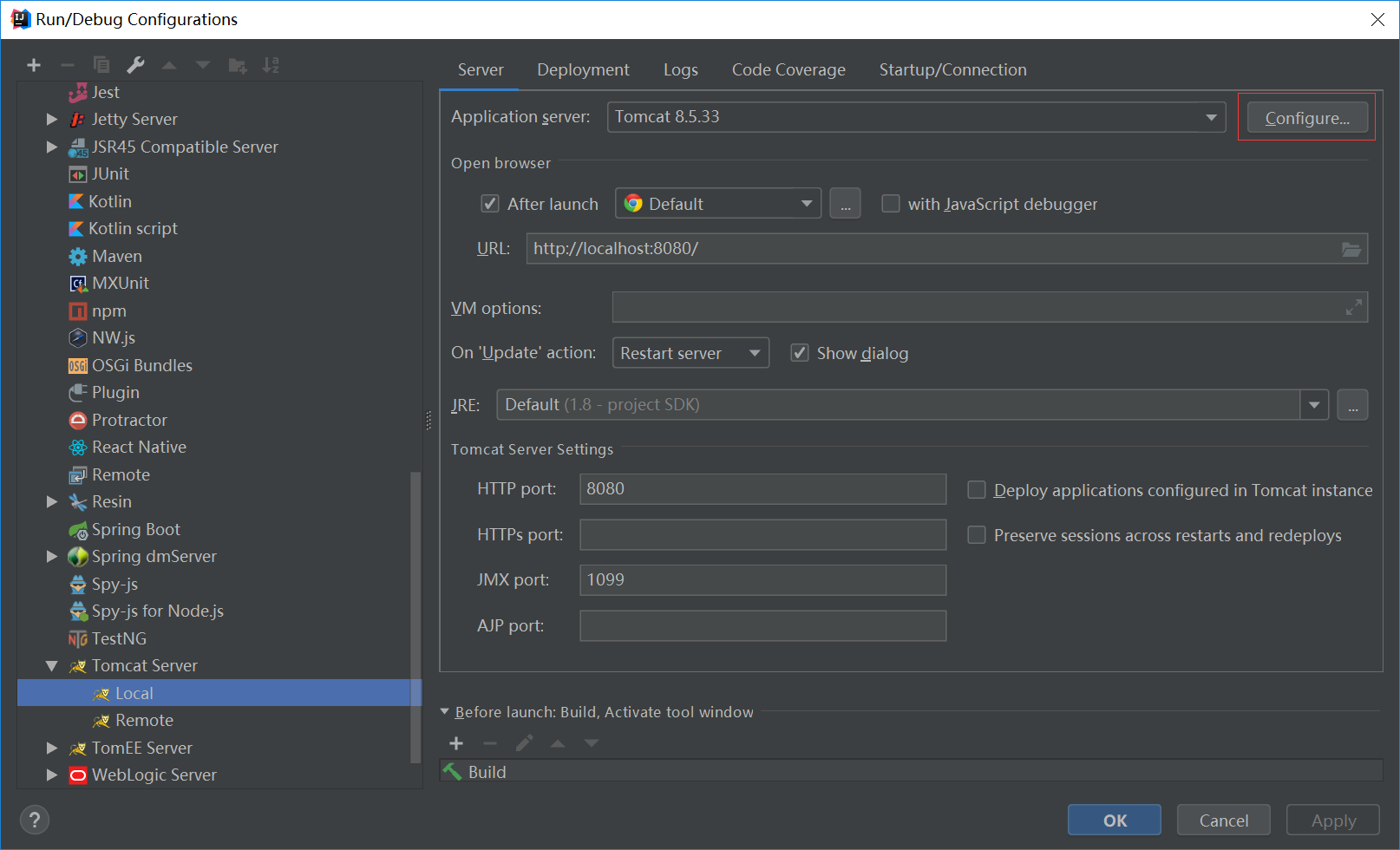This screenshot has width=1400, height=850.
Task: Expand the Resin node
Action: click(52, 501)
